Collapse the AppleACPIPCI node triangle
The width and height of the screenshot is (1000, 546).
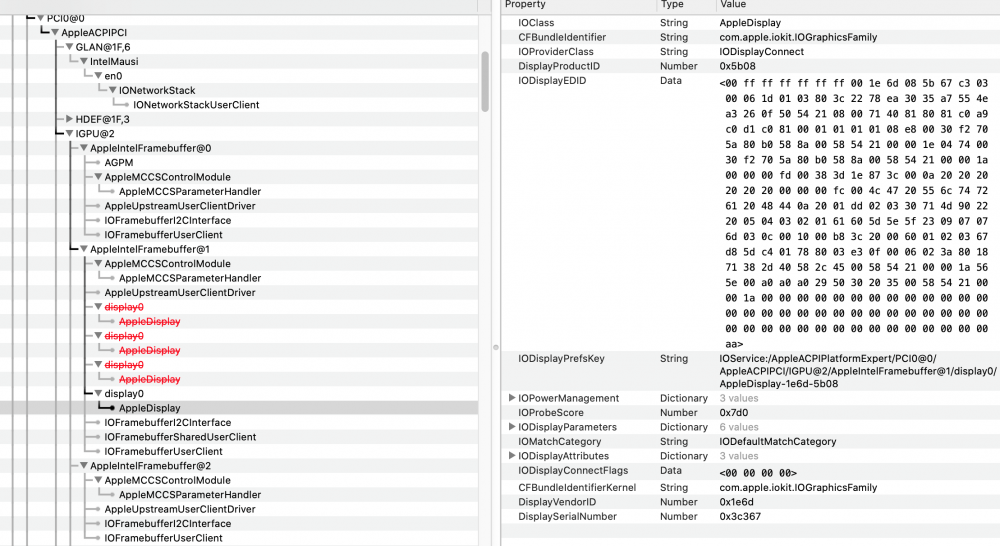tap(55, 33)
